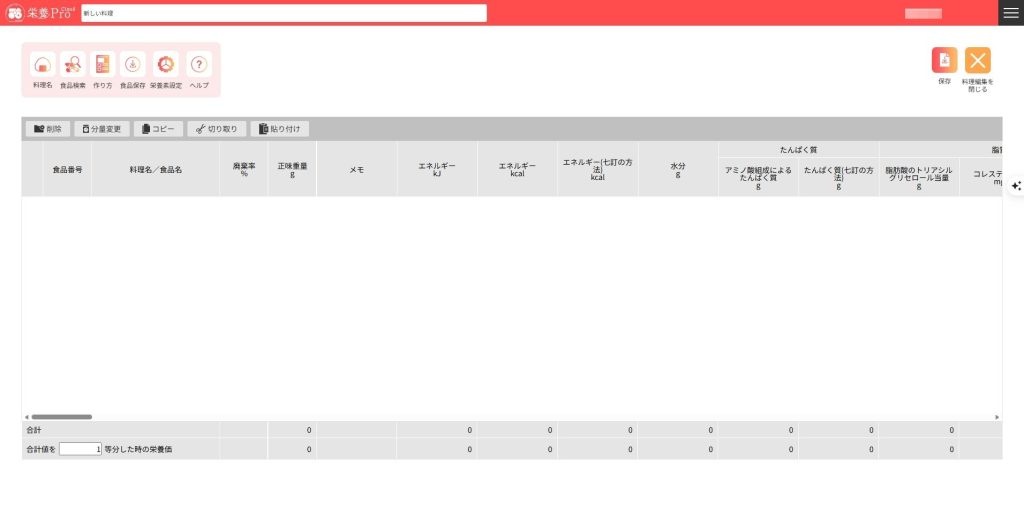This screenshot has height=511, width=1024.
Task: Click the right arrow of horizontal scrollbar
Action: tap(997, 417)
